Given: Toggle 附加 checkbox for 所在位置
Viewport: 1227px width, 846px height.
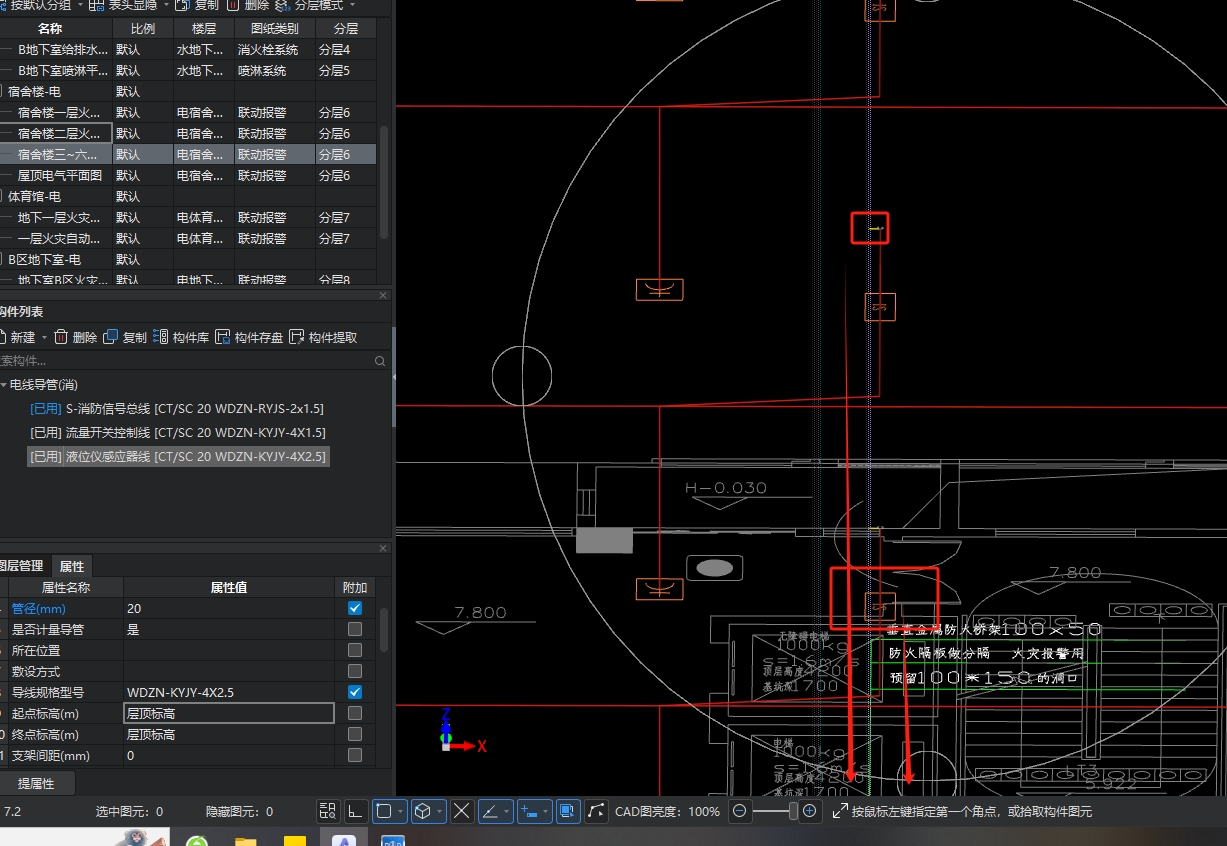Looking at the screenshot, I should coord(355,650).
